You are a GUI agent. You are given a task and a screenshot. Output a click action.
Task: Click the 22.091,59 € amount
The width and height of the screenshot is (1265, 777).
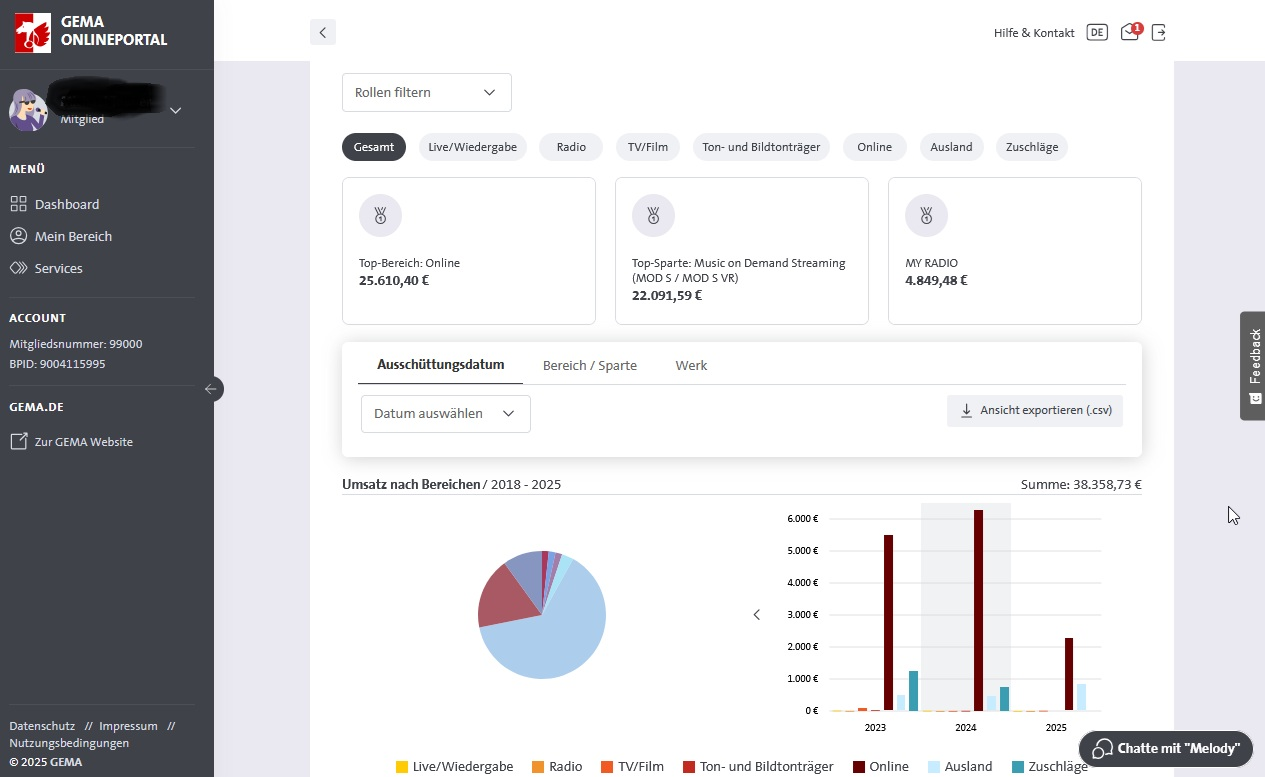tap(667, 295)
